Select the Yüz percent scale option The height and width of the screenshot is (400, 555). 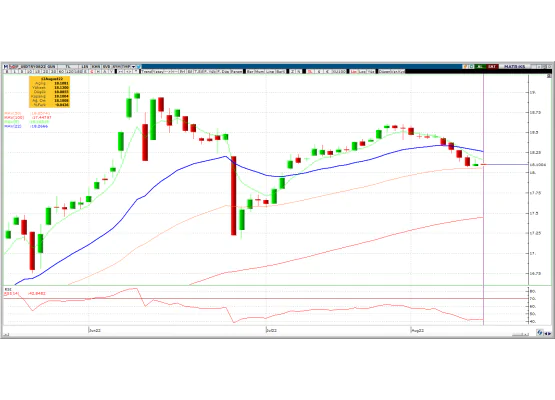pyautogui.click(x=371, y=71)
